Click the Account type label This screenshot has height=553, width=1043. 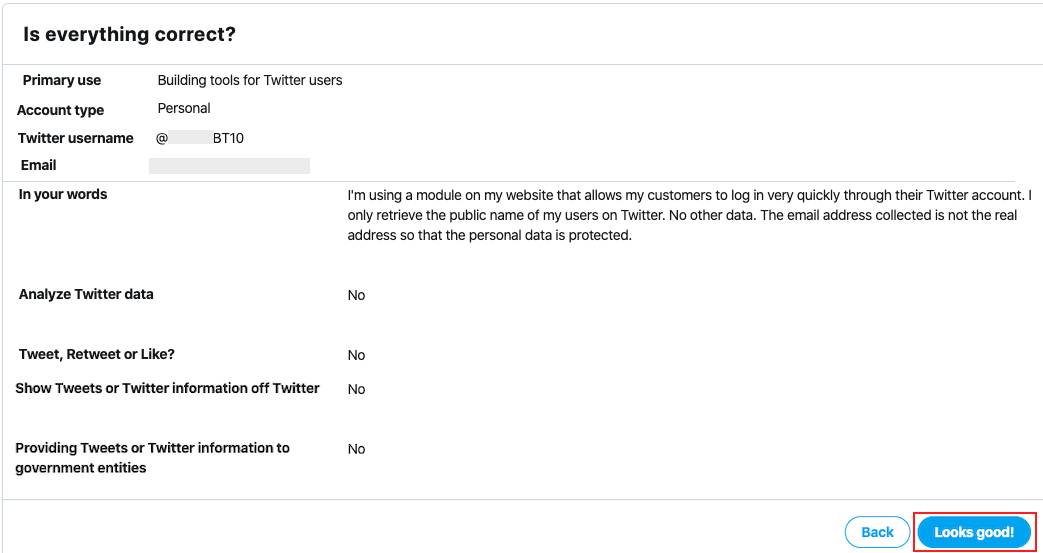coord(61,110)
